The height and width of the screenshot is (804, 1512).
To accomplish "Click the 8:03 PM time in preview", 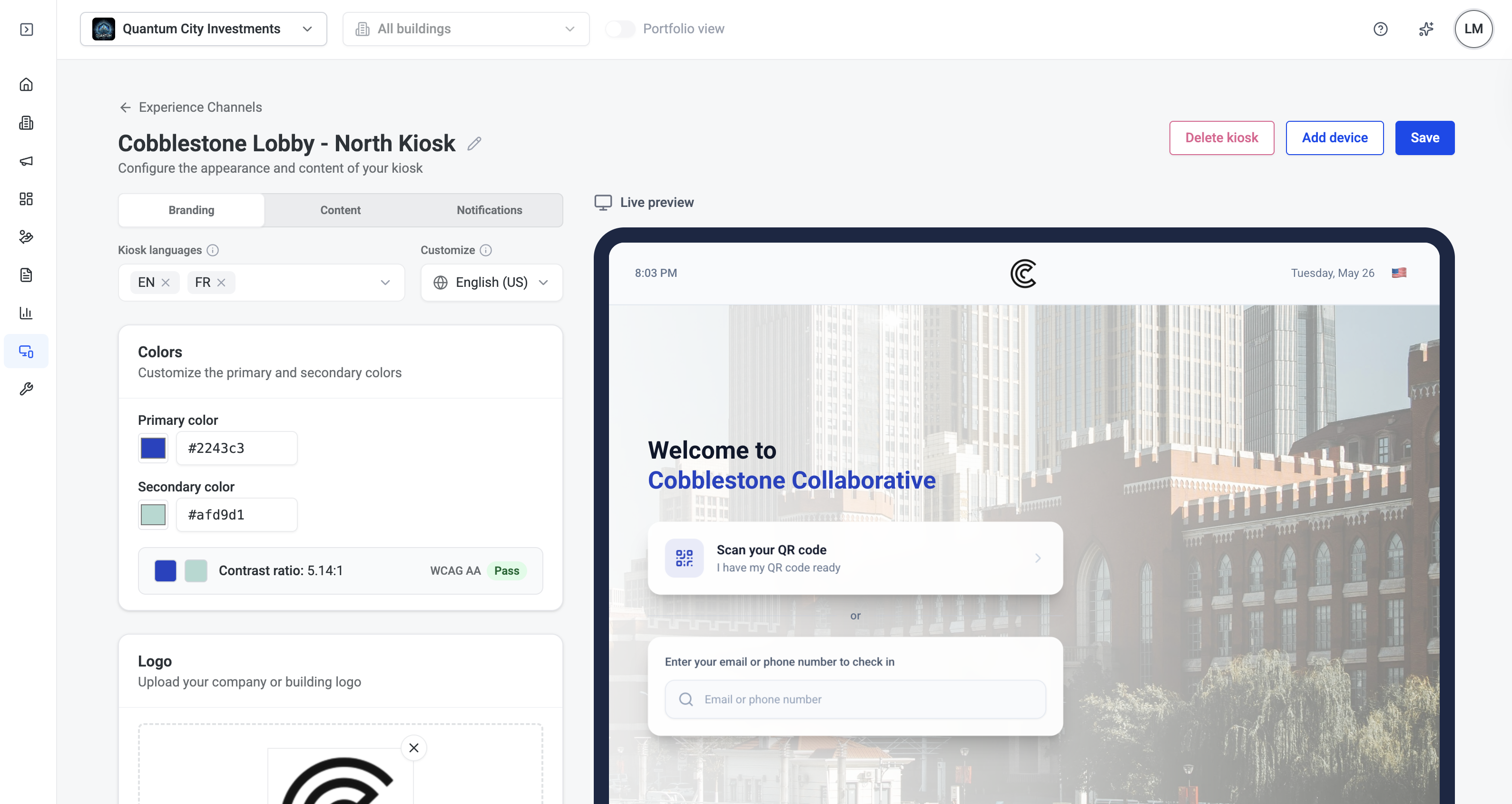I will (656, 273).
